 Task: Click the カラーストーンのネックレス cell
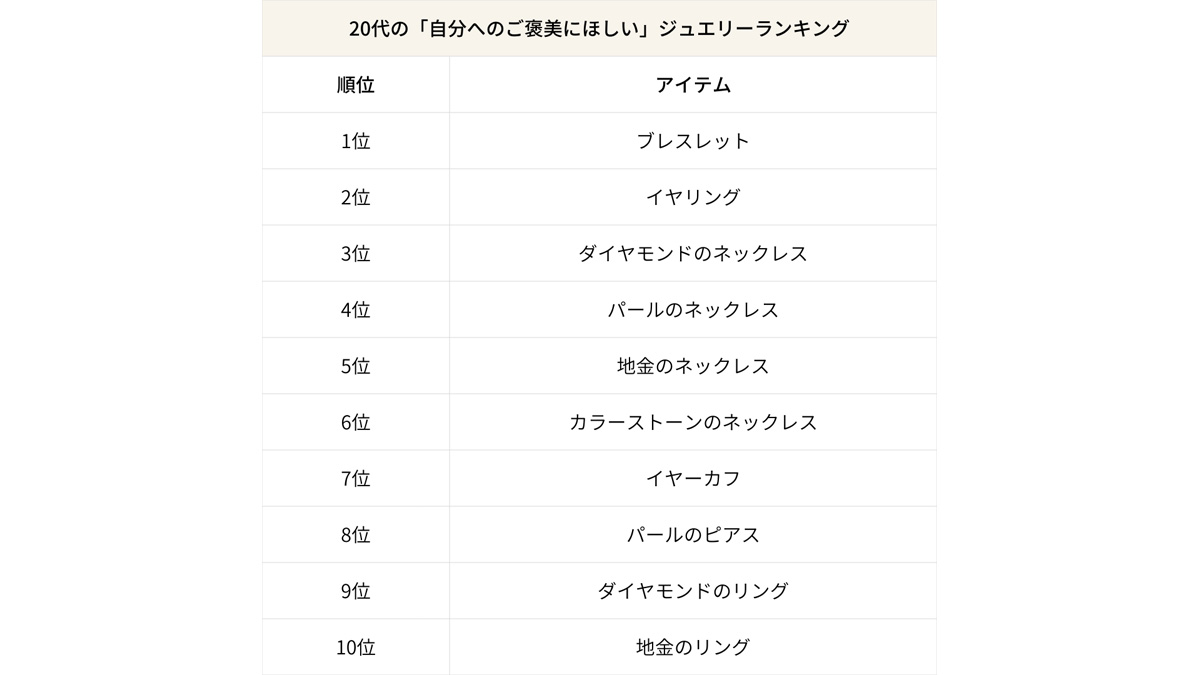(693, 422)
